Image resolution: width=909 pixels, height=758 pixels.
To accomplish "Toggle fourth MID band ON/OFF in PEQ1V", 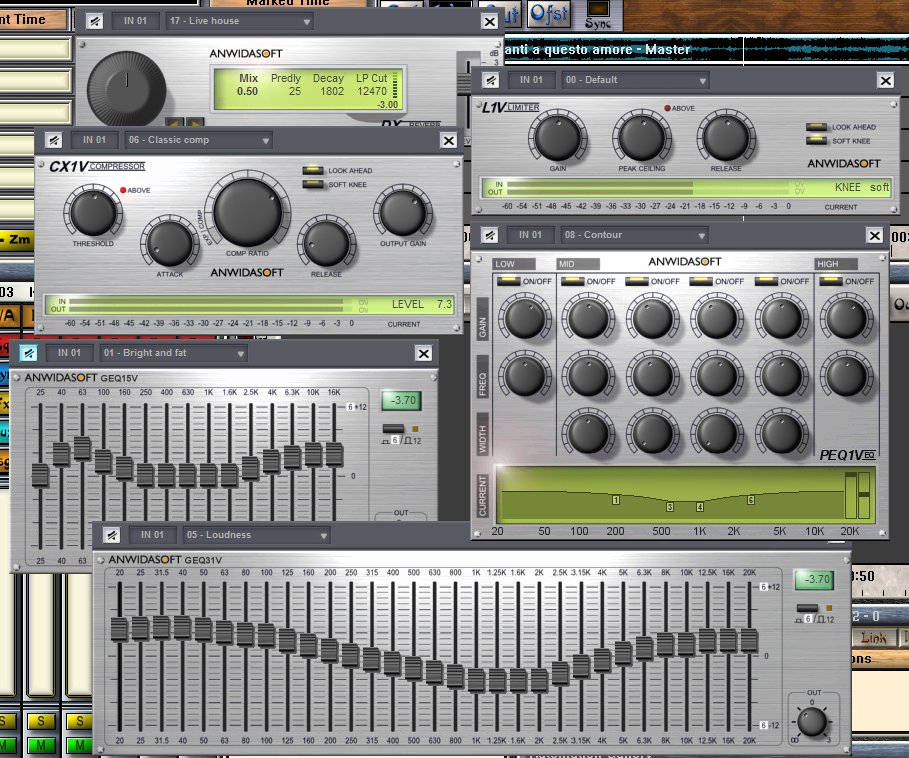I will (x=766, y=281).
